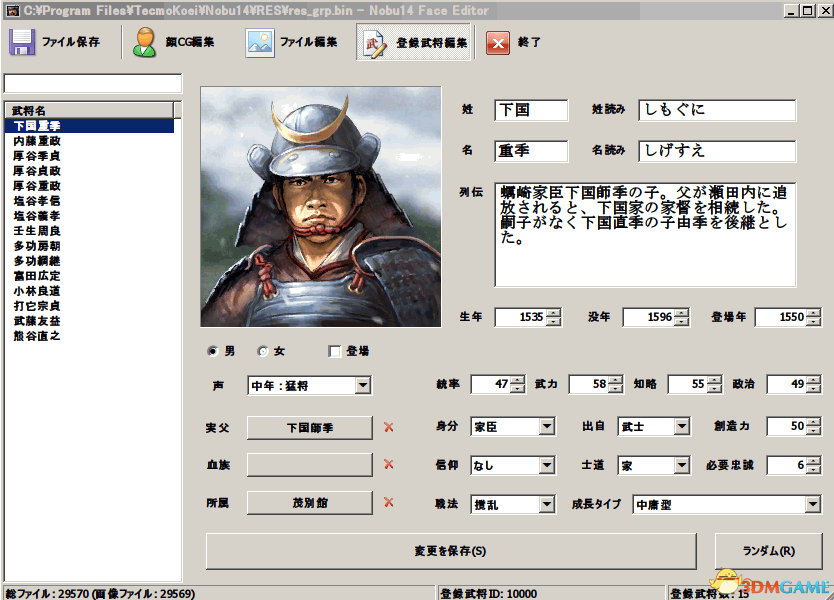Select the registered officer edit icon
This screenshot has height=600, width=834.
374,43
